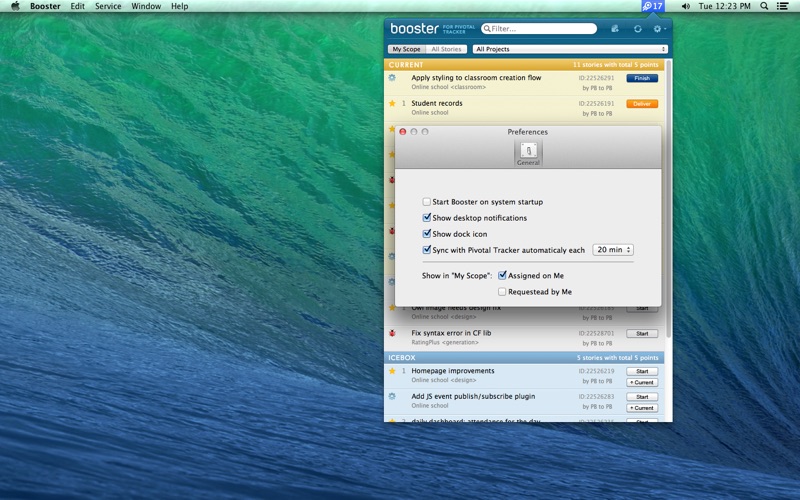Viewport: 800px width, 500px height.
Task: Check Requestead by Me option
Action: click(502, 292)
